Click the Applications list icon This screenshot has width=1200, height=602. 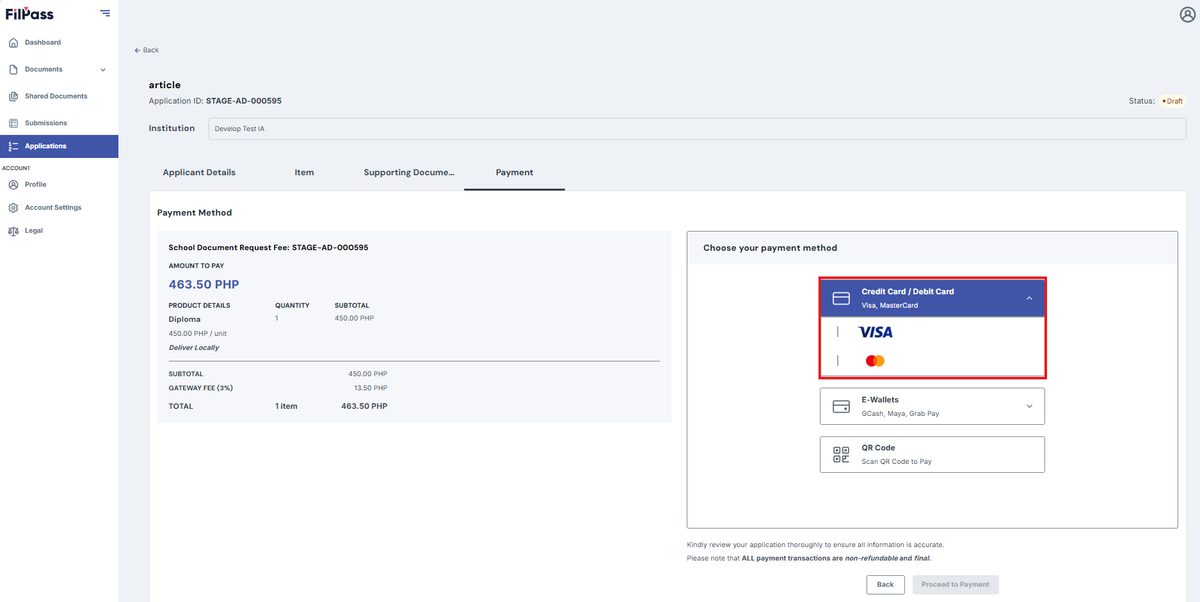coord(13,146)
